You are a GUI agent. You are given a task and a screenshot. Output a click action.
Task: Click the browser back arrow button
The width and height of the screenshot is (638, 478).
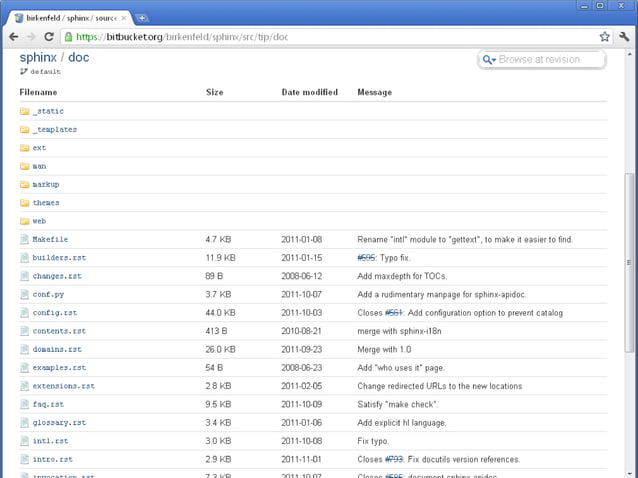click(x=14, y=36)
